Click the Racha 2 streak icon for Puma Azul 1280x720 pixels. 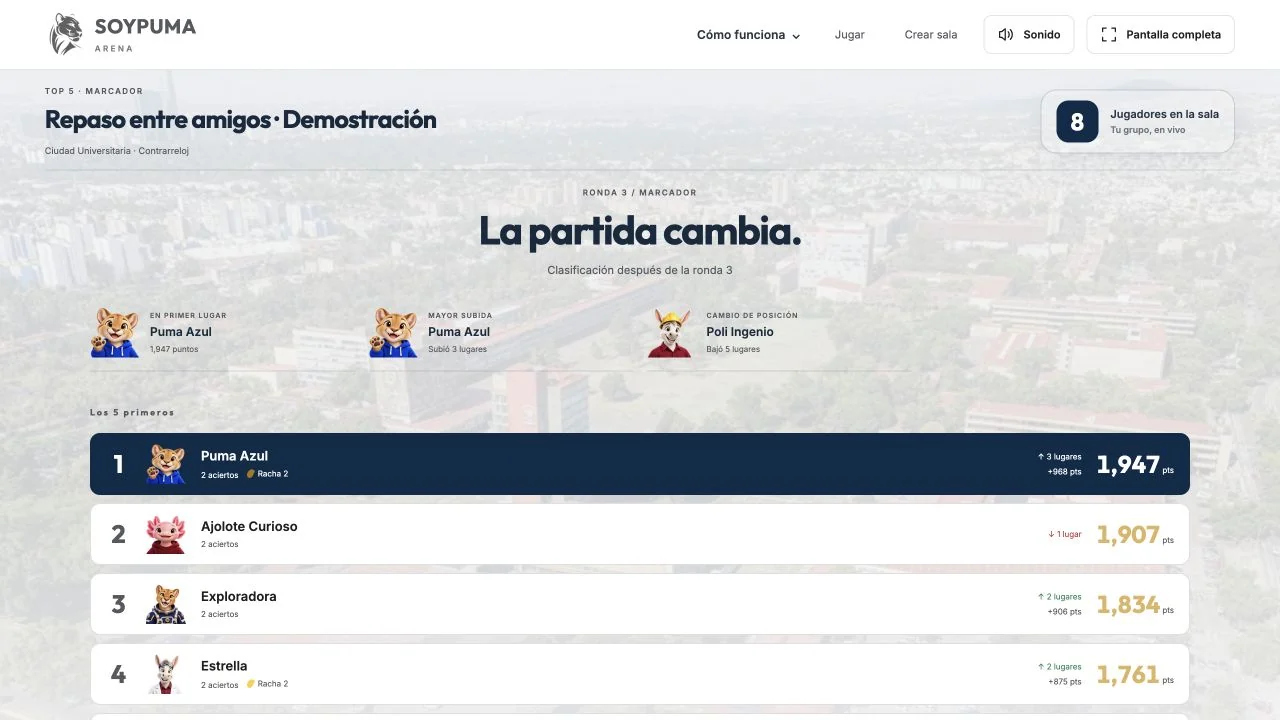click(x=251, y=474)
